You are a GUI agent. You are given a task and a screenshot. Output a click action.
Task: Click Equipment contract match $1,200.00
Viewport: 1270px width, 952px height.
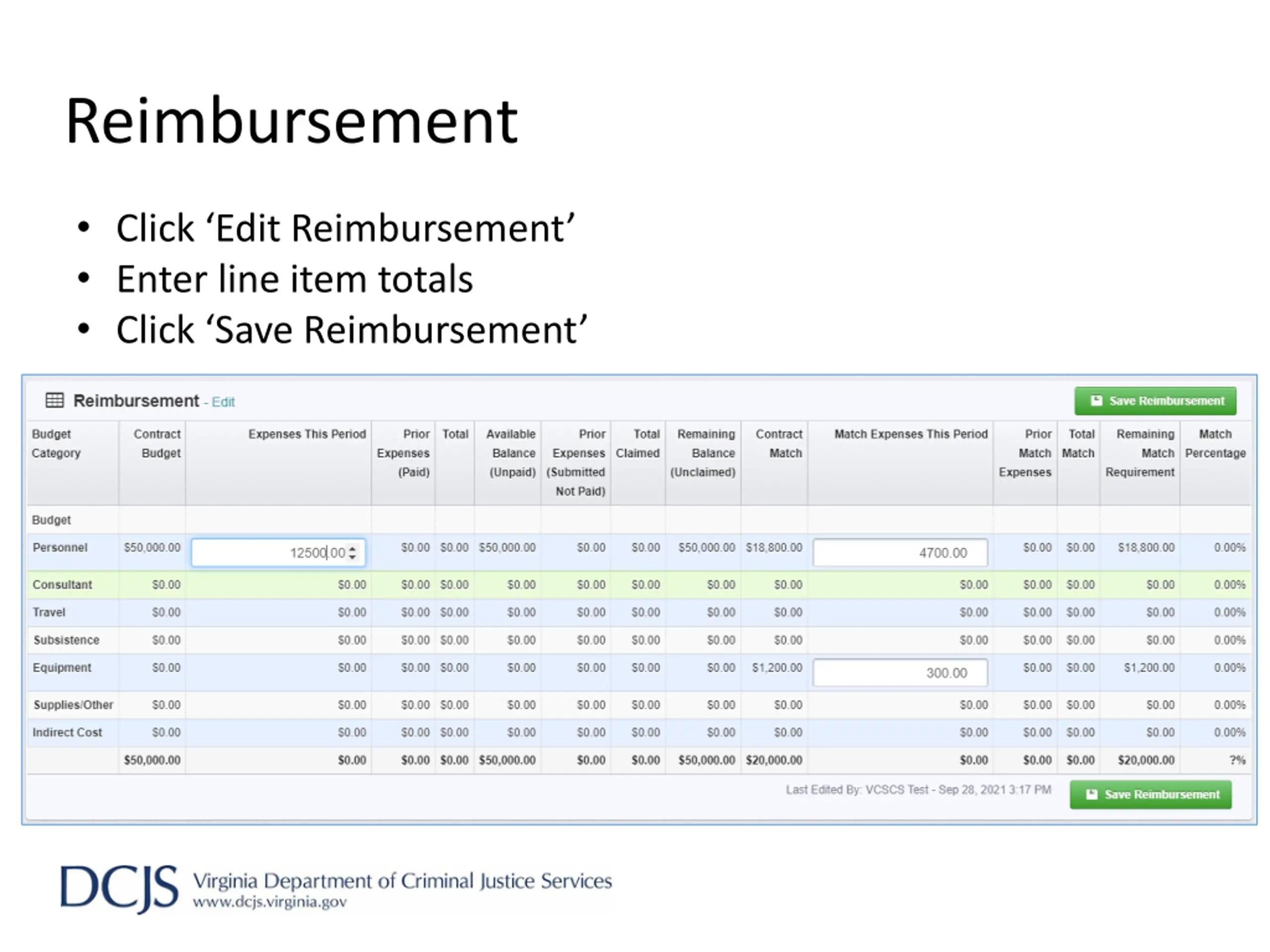(777, 667)
